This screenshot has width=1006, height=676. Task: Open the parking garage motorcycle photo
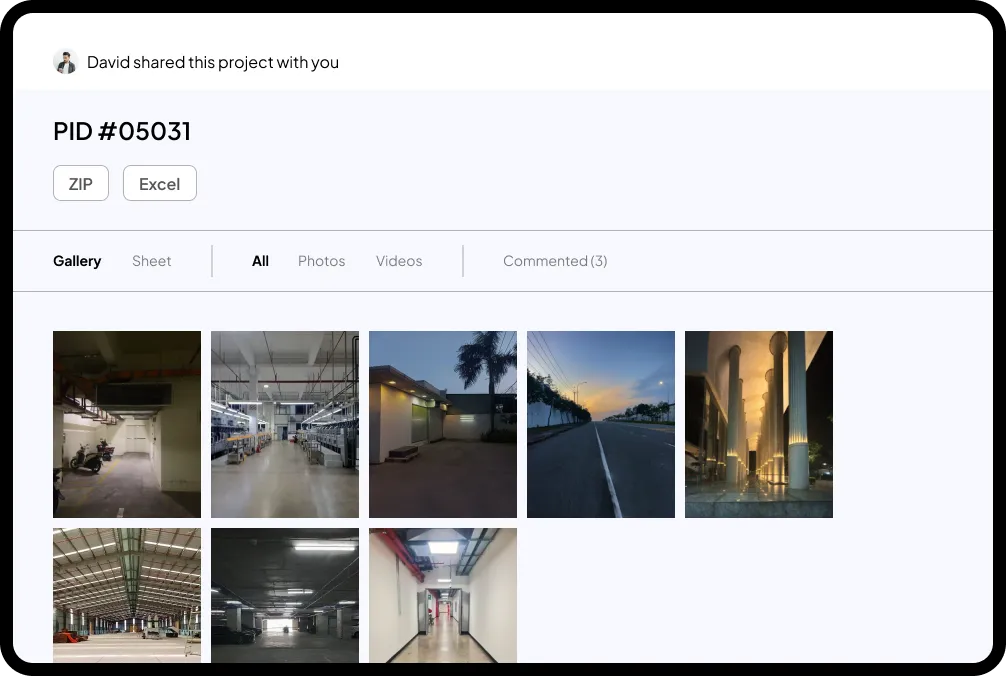click(x=127, y=424)
